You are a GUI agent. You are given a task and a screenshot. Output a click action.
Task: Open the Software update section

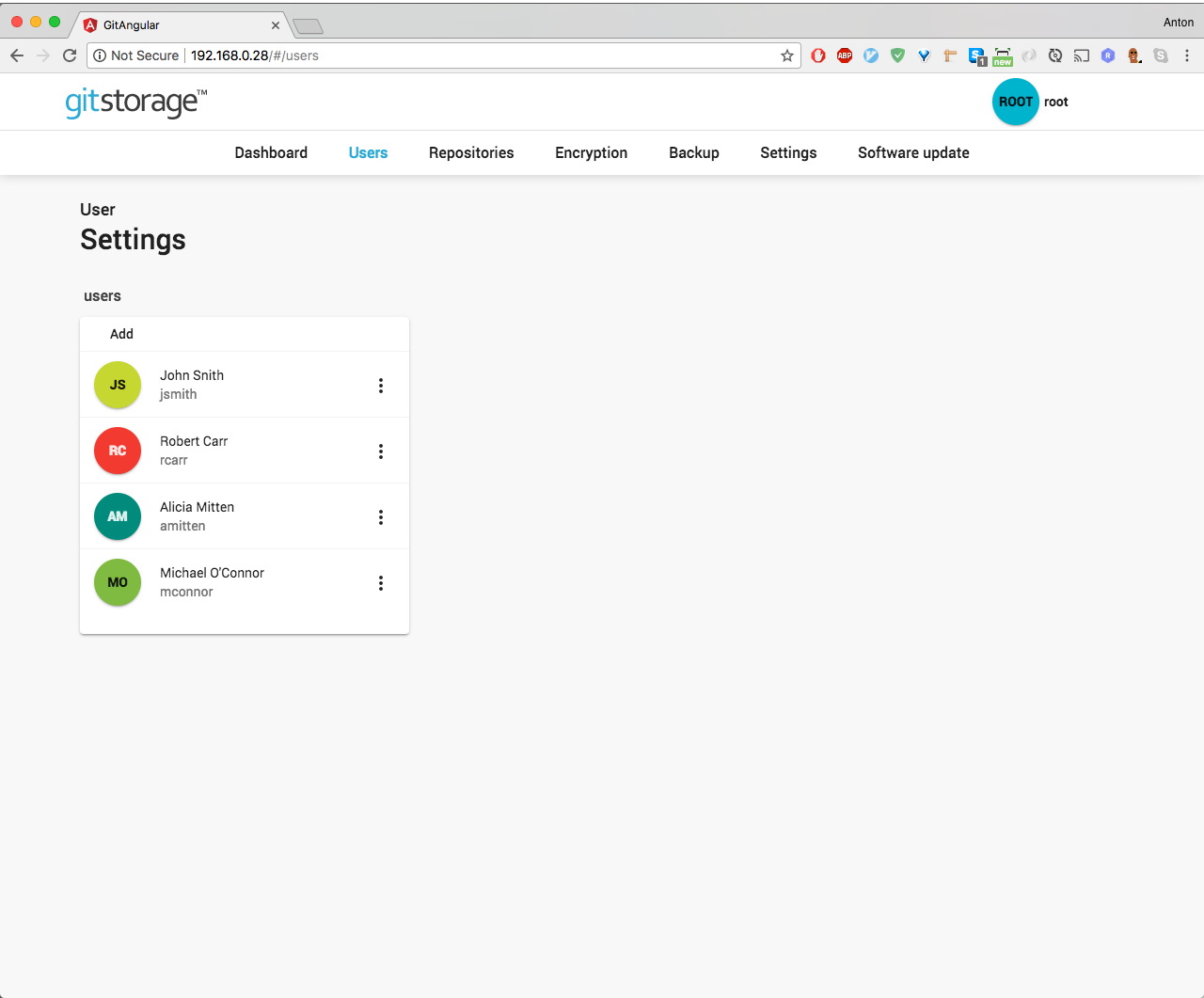[913, 152]
